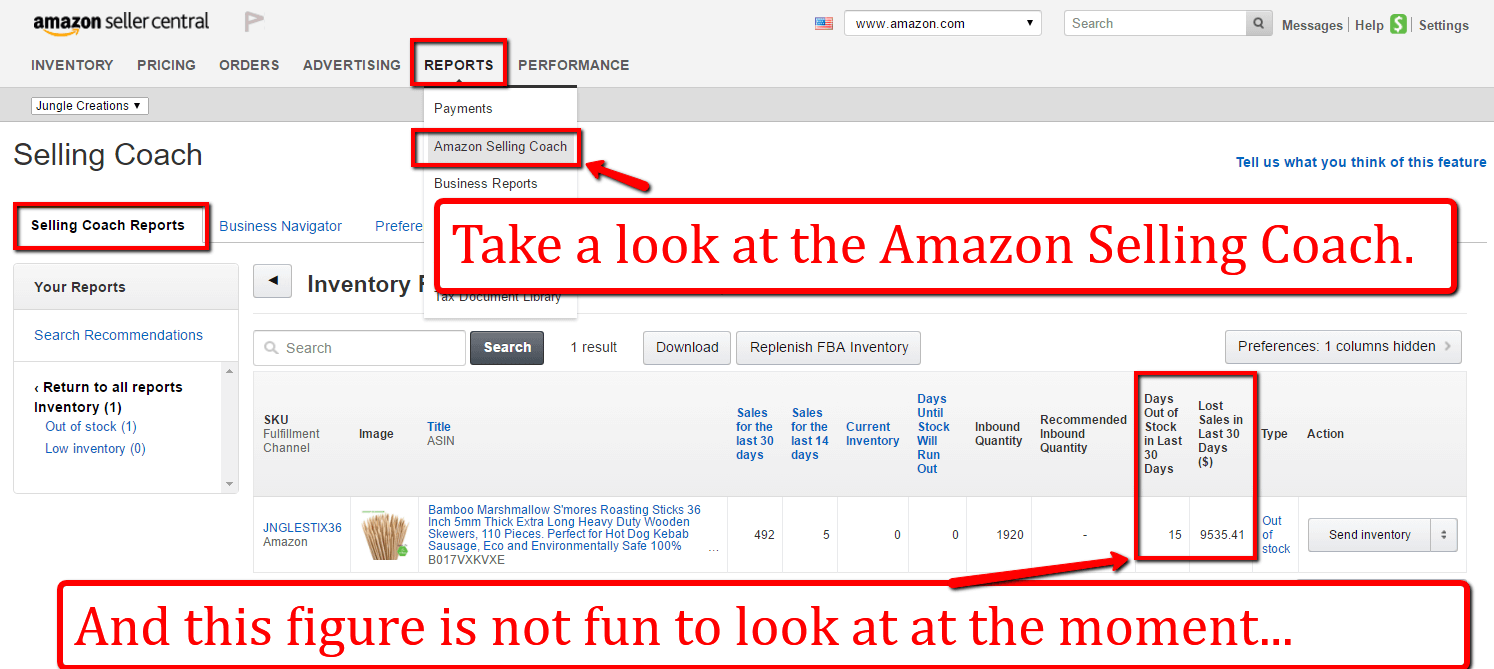Open the PERFORMANCE menu
1494x669 pixels.
[574, 65]
